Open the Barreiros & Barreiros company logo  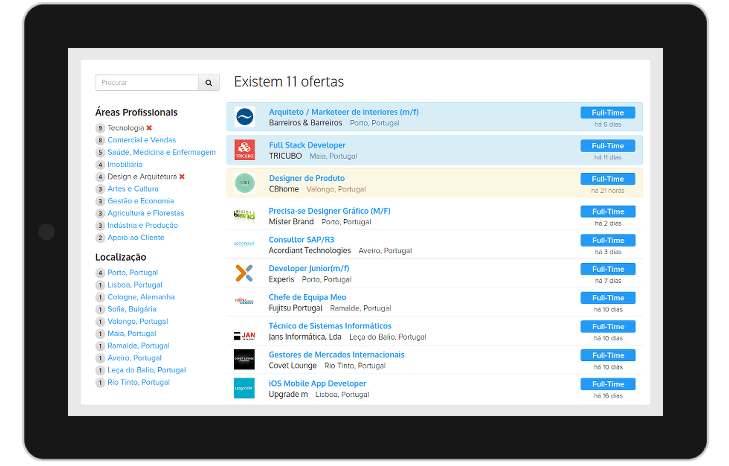[245, 117]
